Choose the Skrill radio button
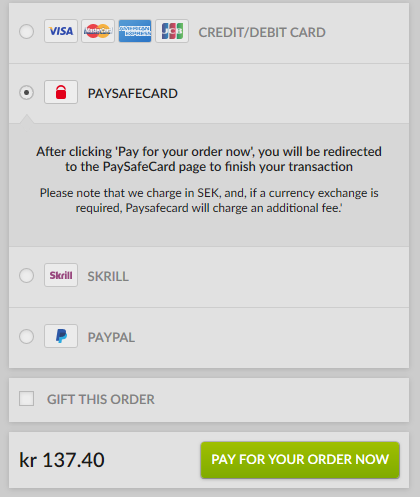This screenshot has width=420, height=497. click(x=26, y=276)
